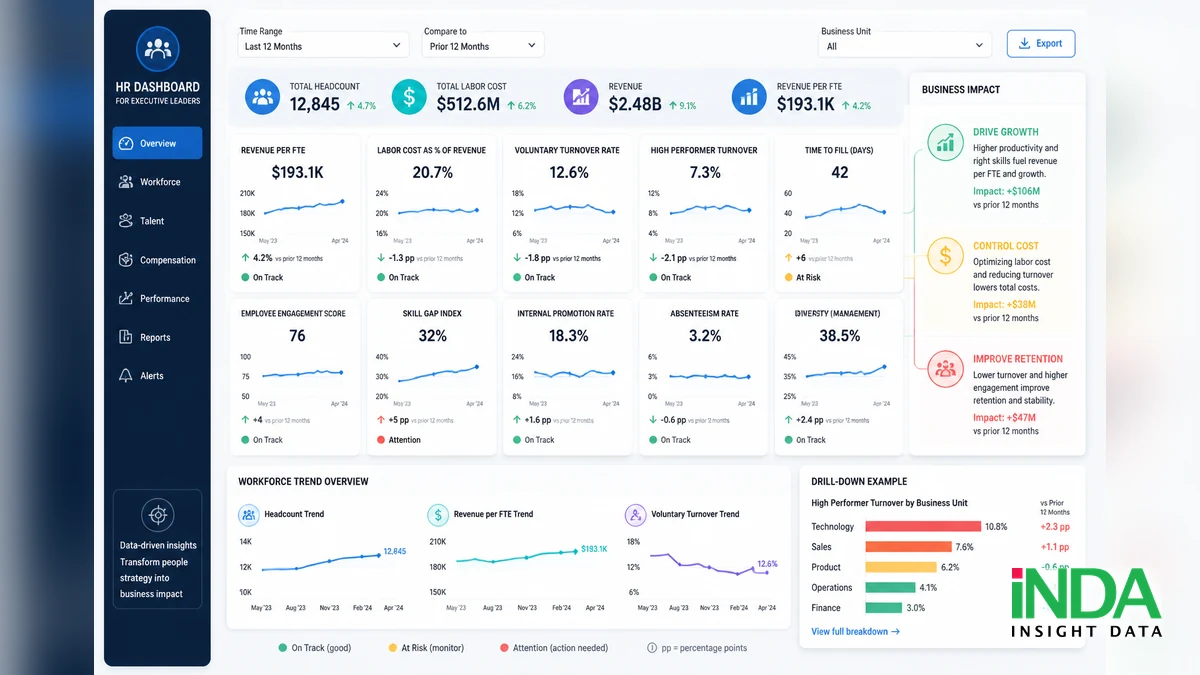The height and width of the screenshot is (675, 1200).
Task: Click the Attention status under Skill Gap Index
Action: coord(399,440)
